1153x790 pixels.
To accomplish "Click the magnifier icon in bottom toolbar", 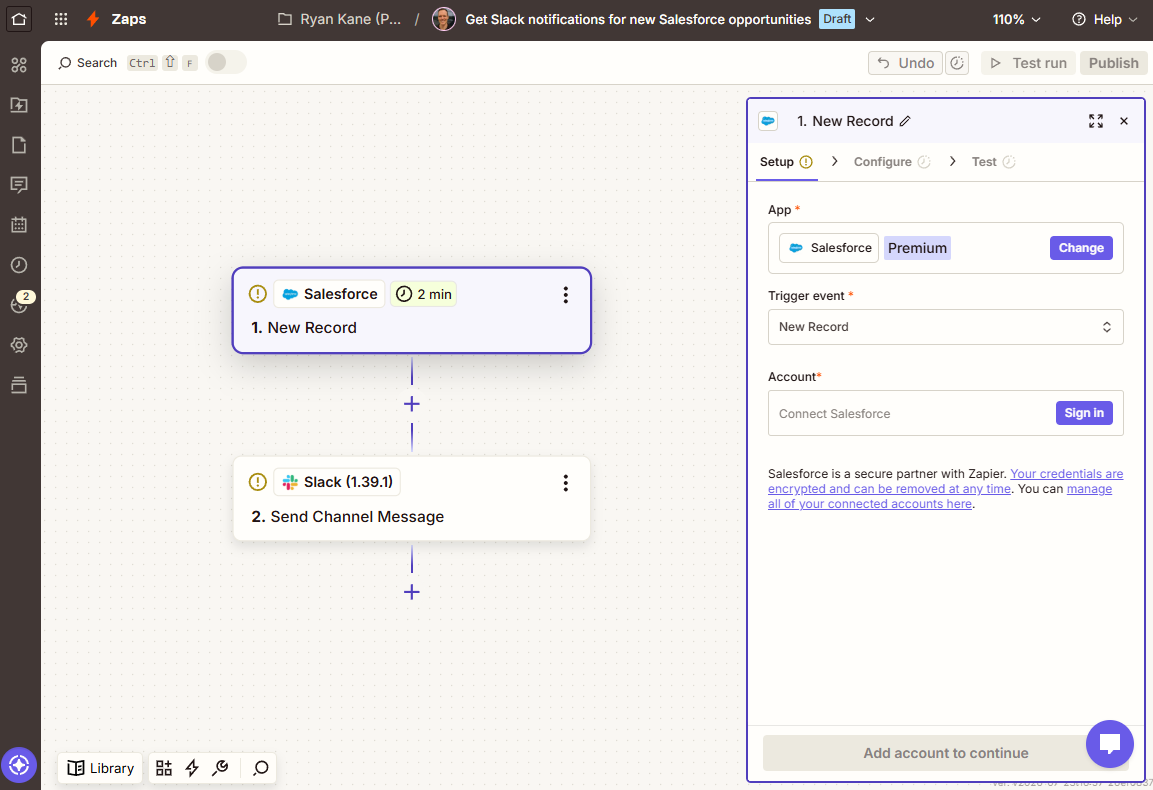I will click(260, 768).
